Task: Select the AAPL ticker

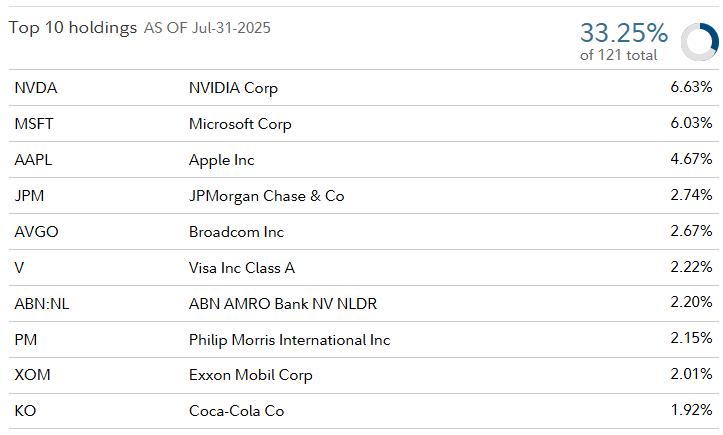Action: (34, 160)
